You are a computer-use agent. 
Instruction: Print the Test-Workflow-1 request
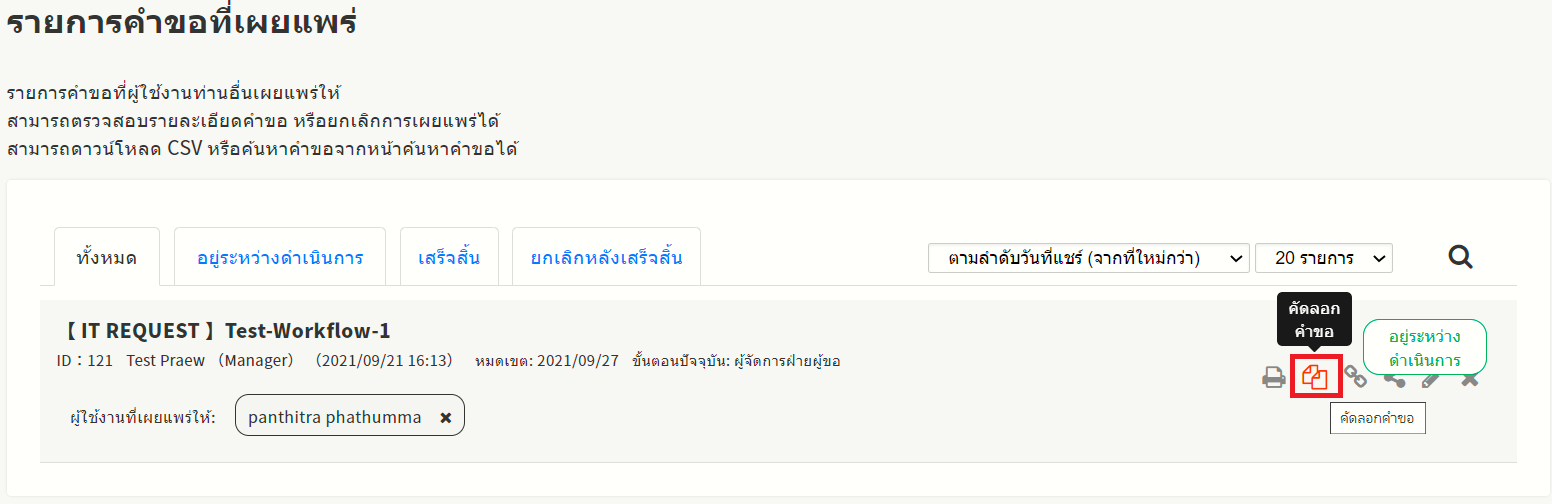coord(1273,377)
